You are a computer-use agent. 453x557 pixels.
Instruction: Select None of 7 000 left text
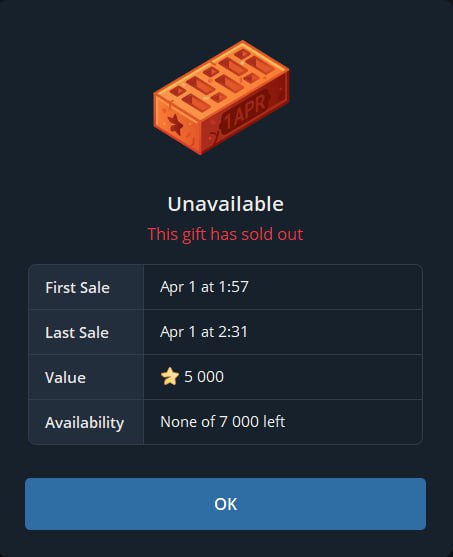click(x=223, y=422)
